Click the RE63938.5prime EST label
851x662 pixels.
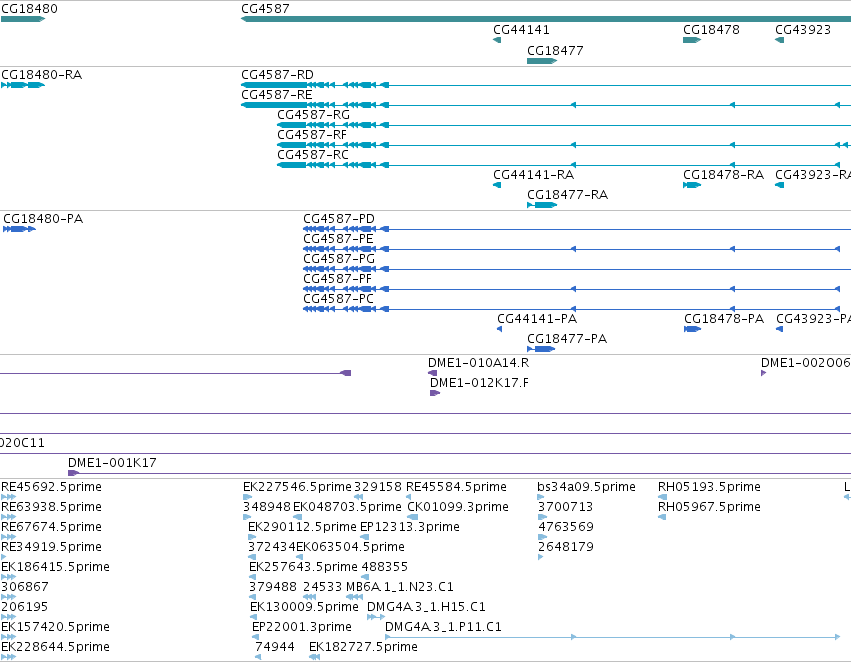click(x=52, y=507)
